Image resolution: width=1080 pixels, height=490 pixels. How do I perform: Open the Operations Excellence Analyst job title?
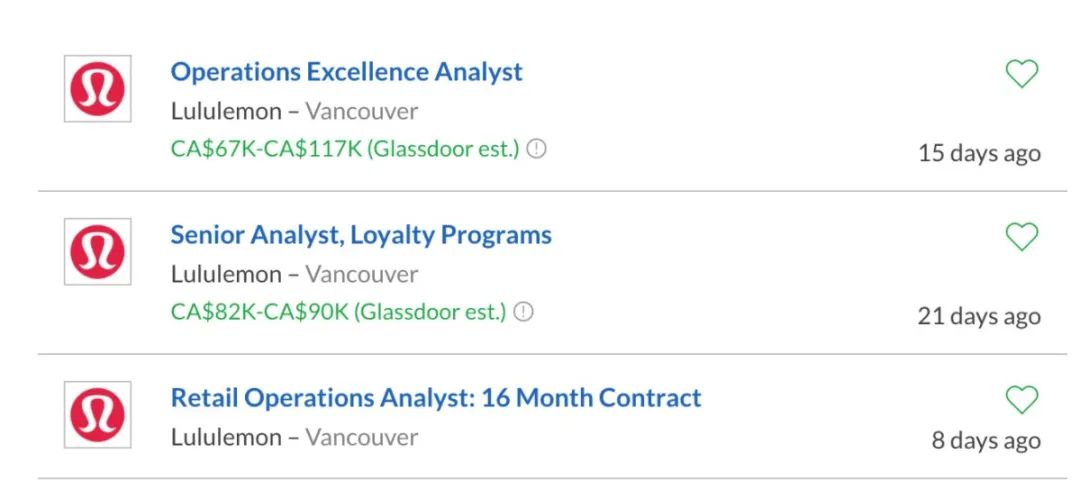346,72
